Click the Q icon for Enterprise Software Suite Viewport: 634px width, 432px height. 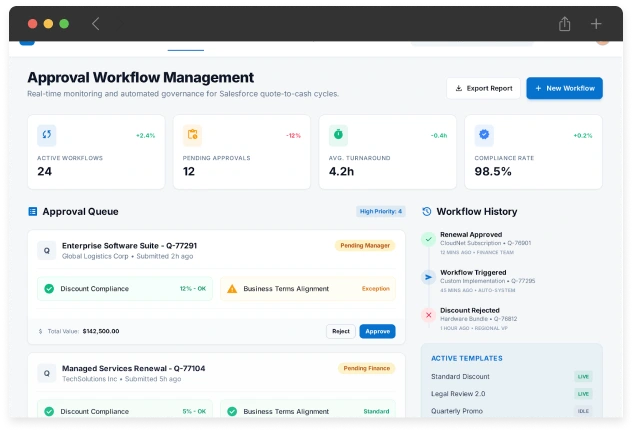click(x=47, y=250)
